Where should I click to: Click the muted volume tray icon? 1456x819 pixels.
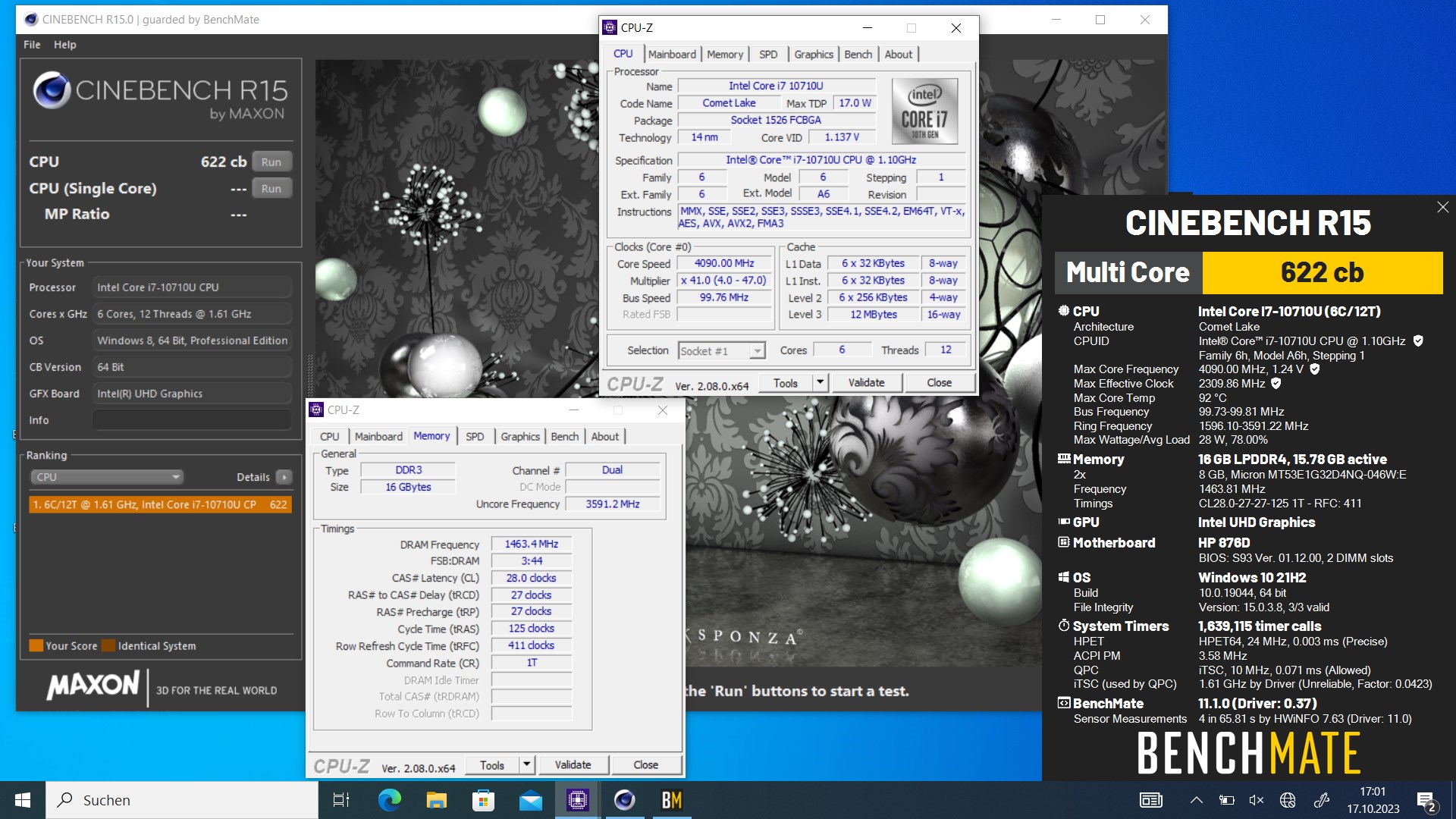click(1257, 800)
